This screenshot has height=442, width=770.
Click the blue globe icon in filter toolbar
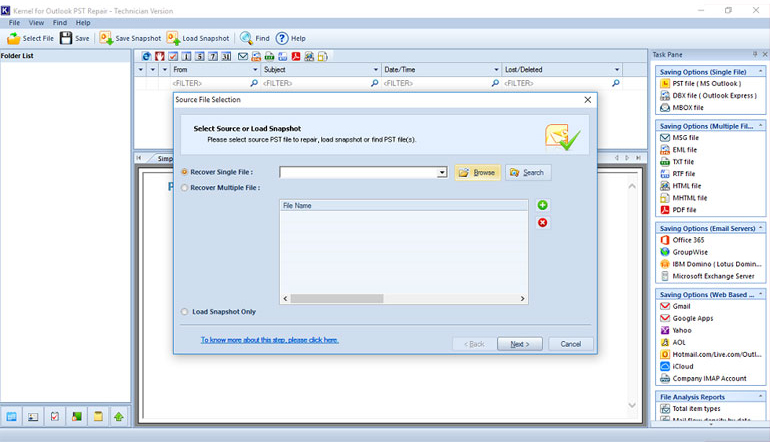click(x=146, y=56)
